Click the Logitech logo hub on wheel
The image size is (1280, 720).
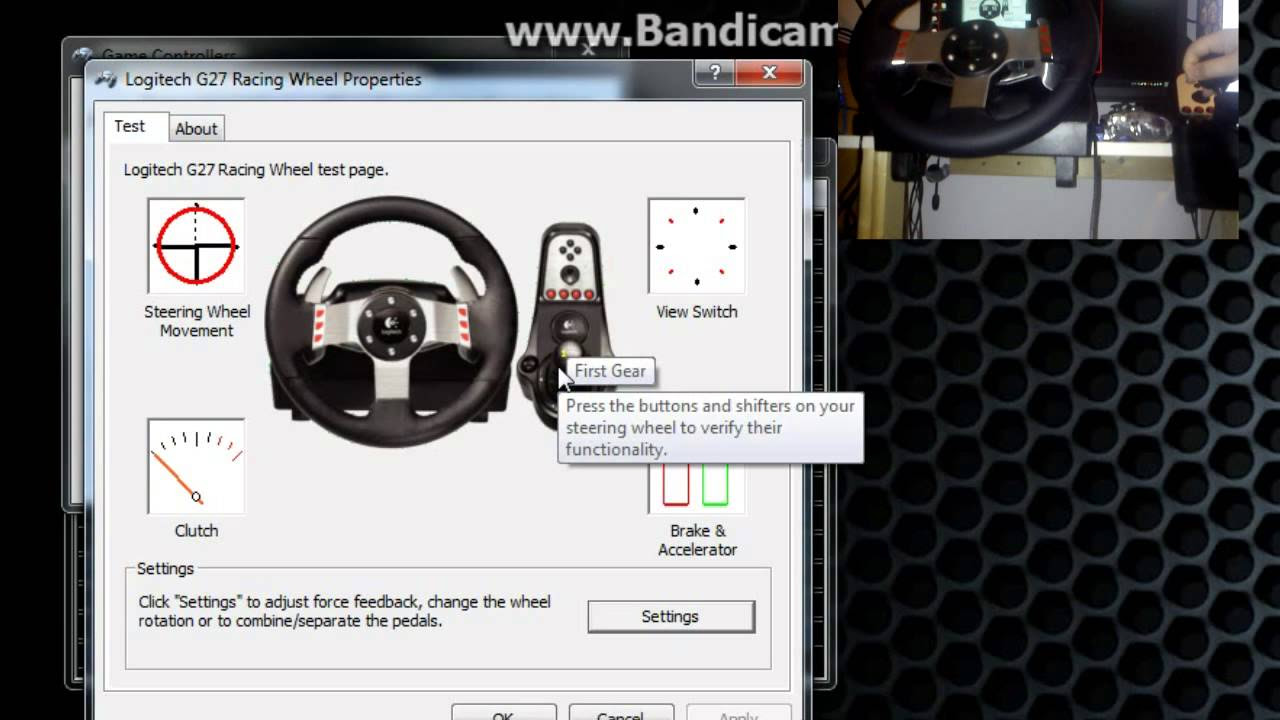(392, 323)
